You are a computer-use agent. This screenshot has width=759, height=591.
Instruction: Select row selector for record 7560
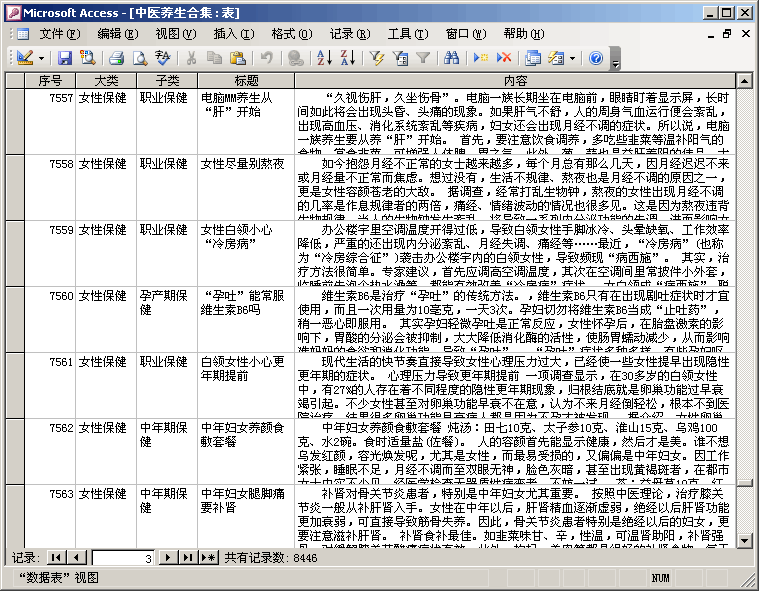click(x=15, y=319)
